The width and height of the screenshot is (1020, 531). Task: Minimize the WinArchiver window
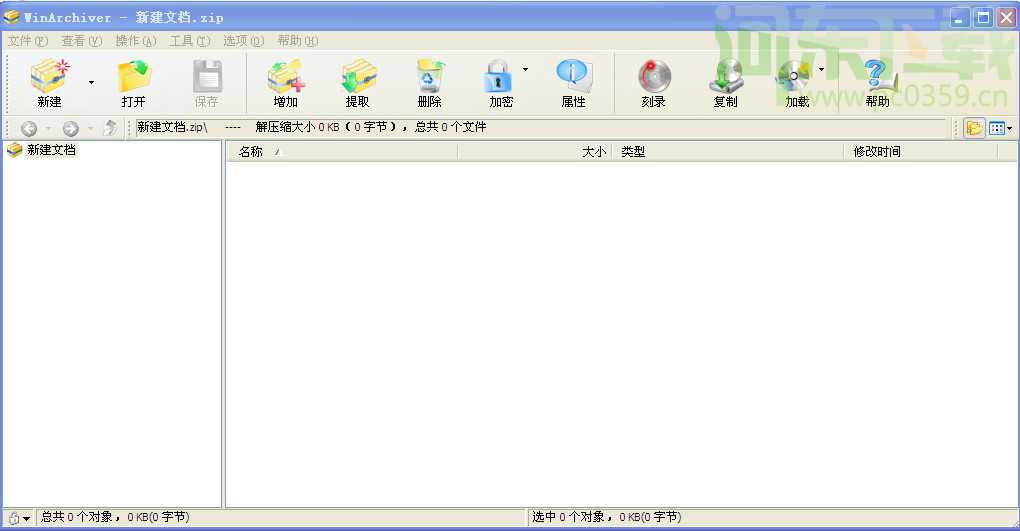click(x=960, y=18)
